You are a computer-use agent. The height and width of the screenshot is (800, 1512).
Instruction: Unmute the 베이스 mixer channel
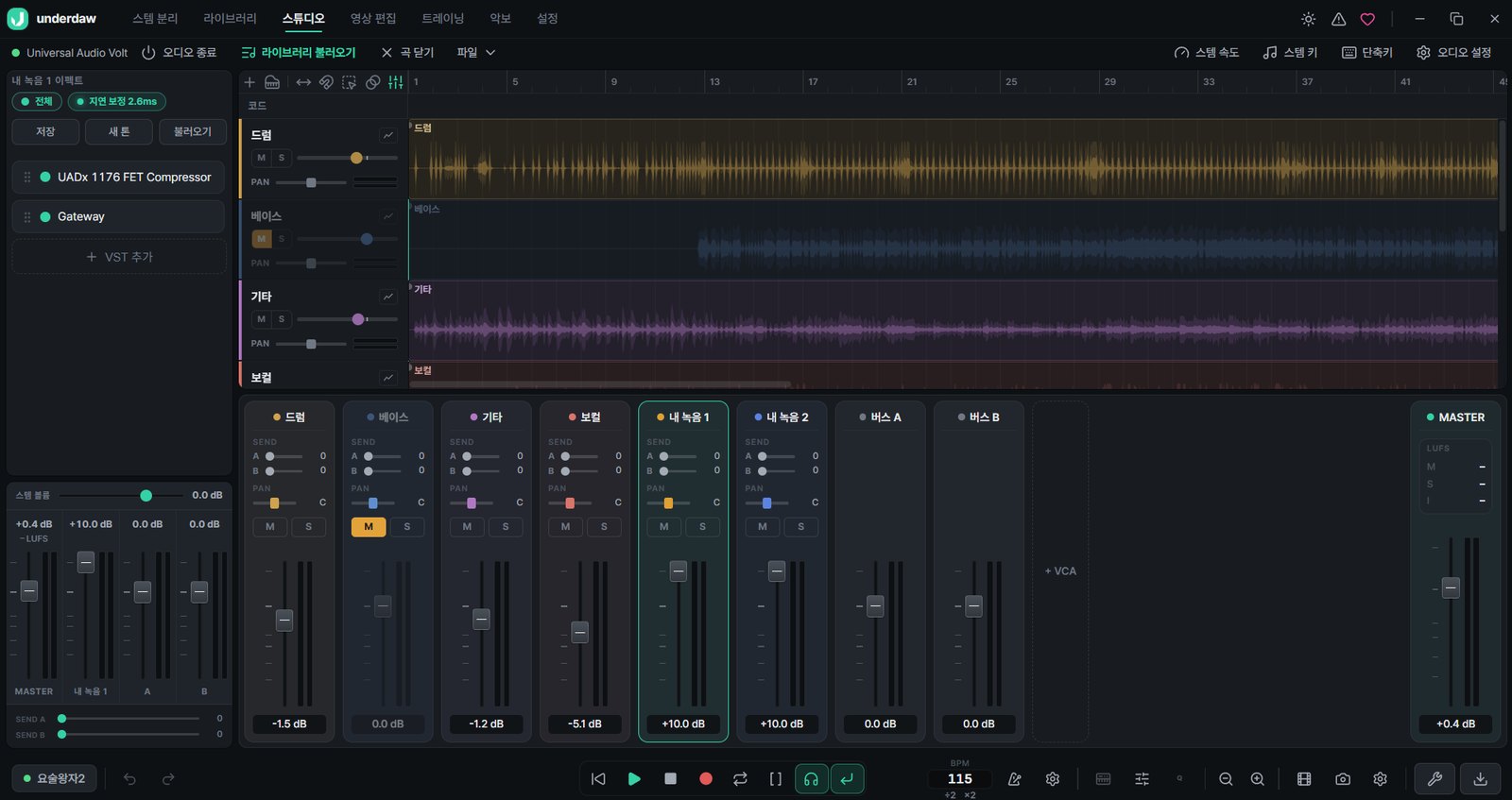(369, 526)
